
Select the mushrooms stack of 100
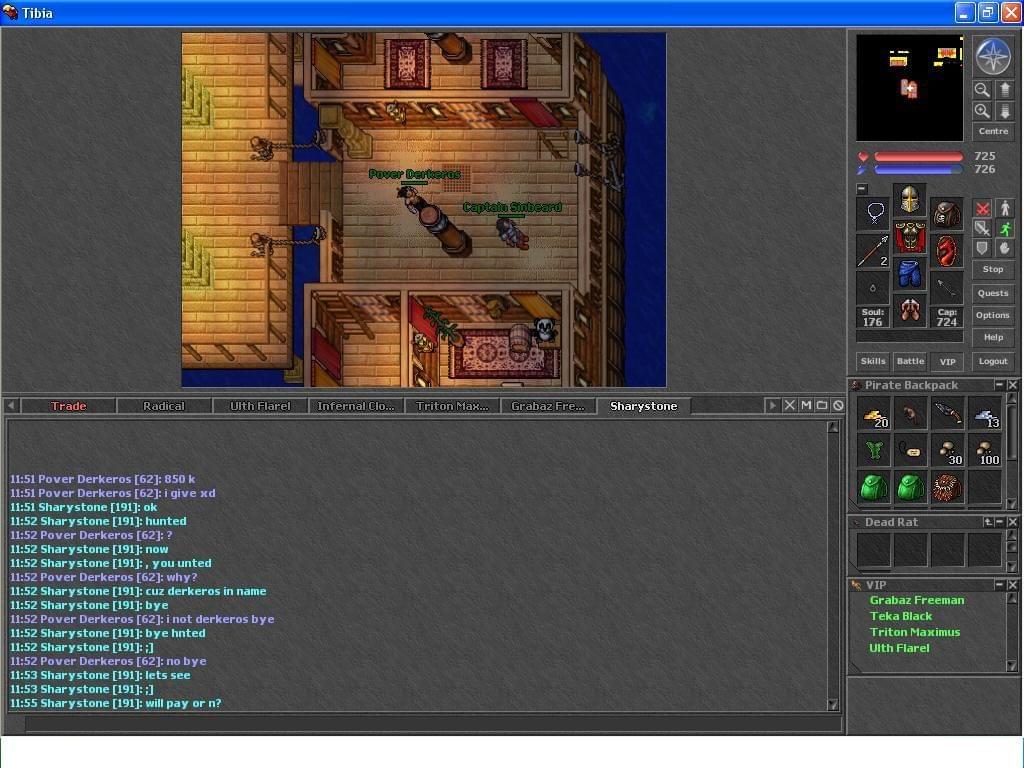(985, 452)
